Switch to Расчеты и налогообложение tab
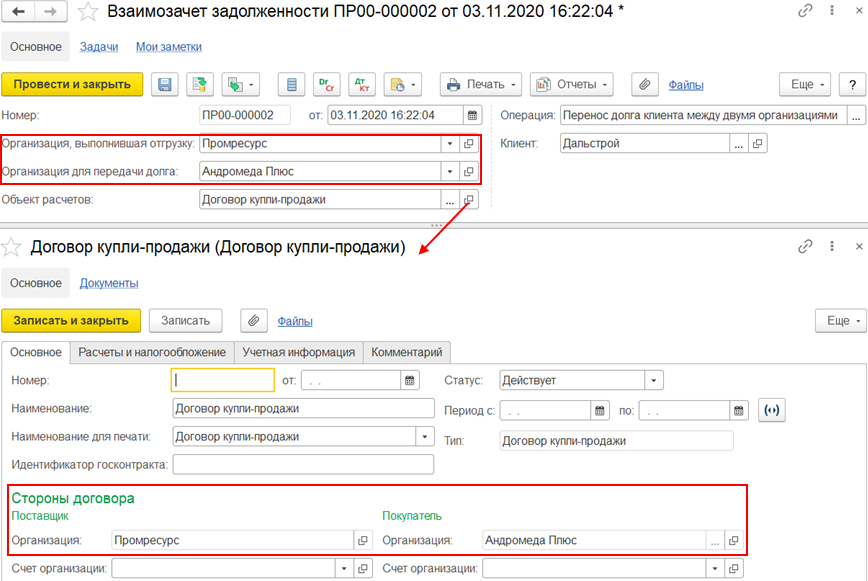This screenshot has width=868, height=581. coord(152,352)
